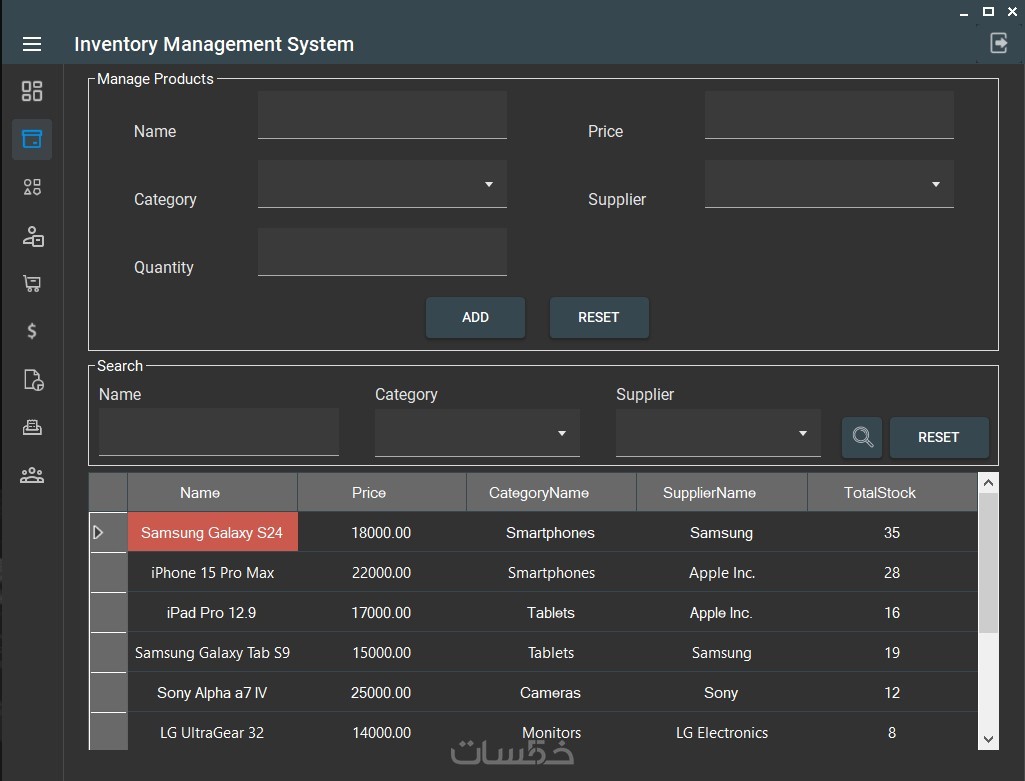Focus the product Name input field
Viewport: 1025px width, 781px height.
pyautogui.click(x=382, y=115)
